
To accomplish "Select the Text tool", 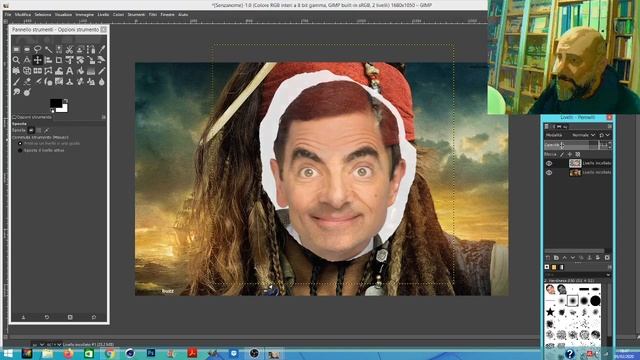I will click(69, 71).
